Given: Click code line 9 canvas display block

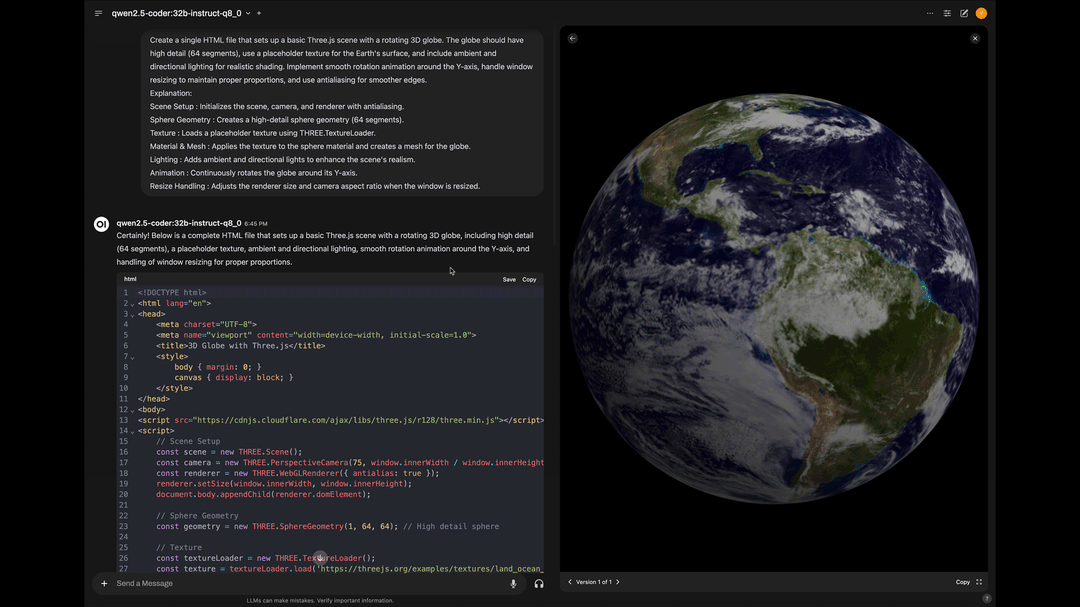Looking at the screenshot, I should tap(233, 378).
